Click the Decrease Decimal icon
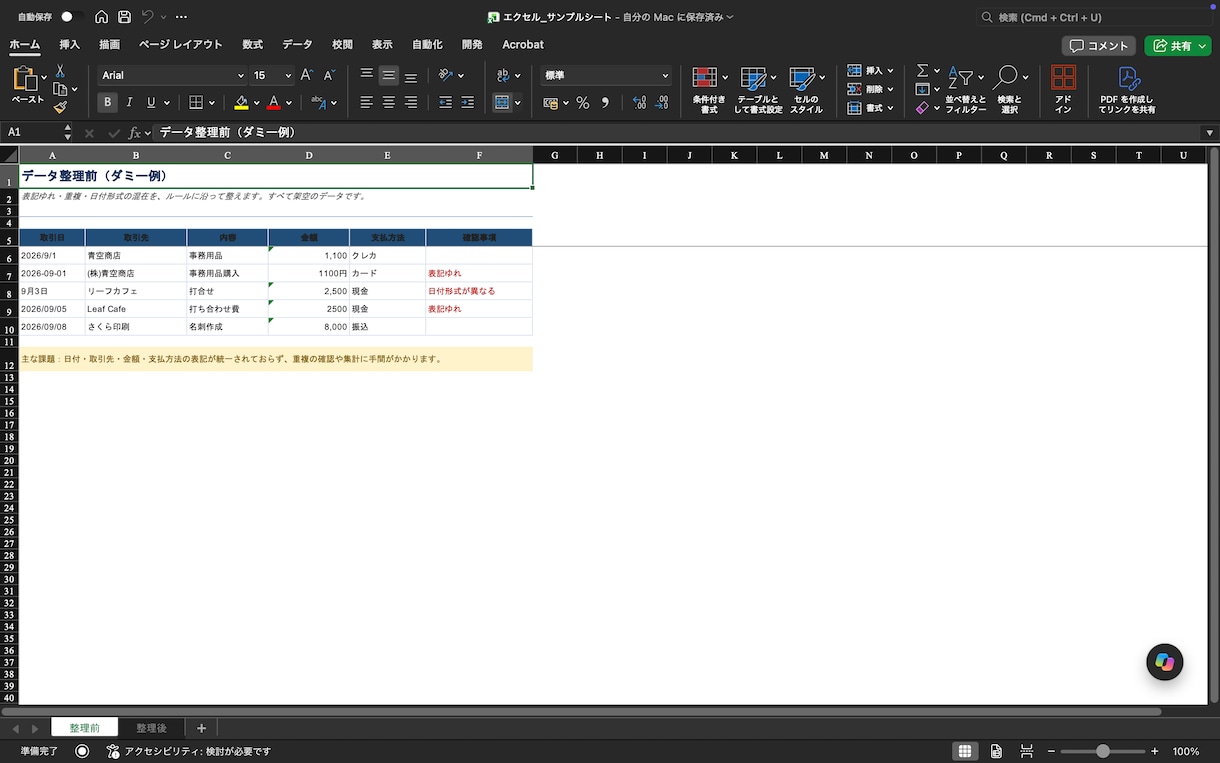This screenshot has width=1220, height=763. tap(662, 102)
